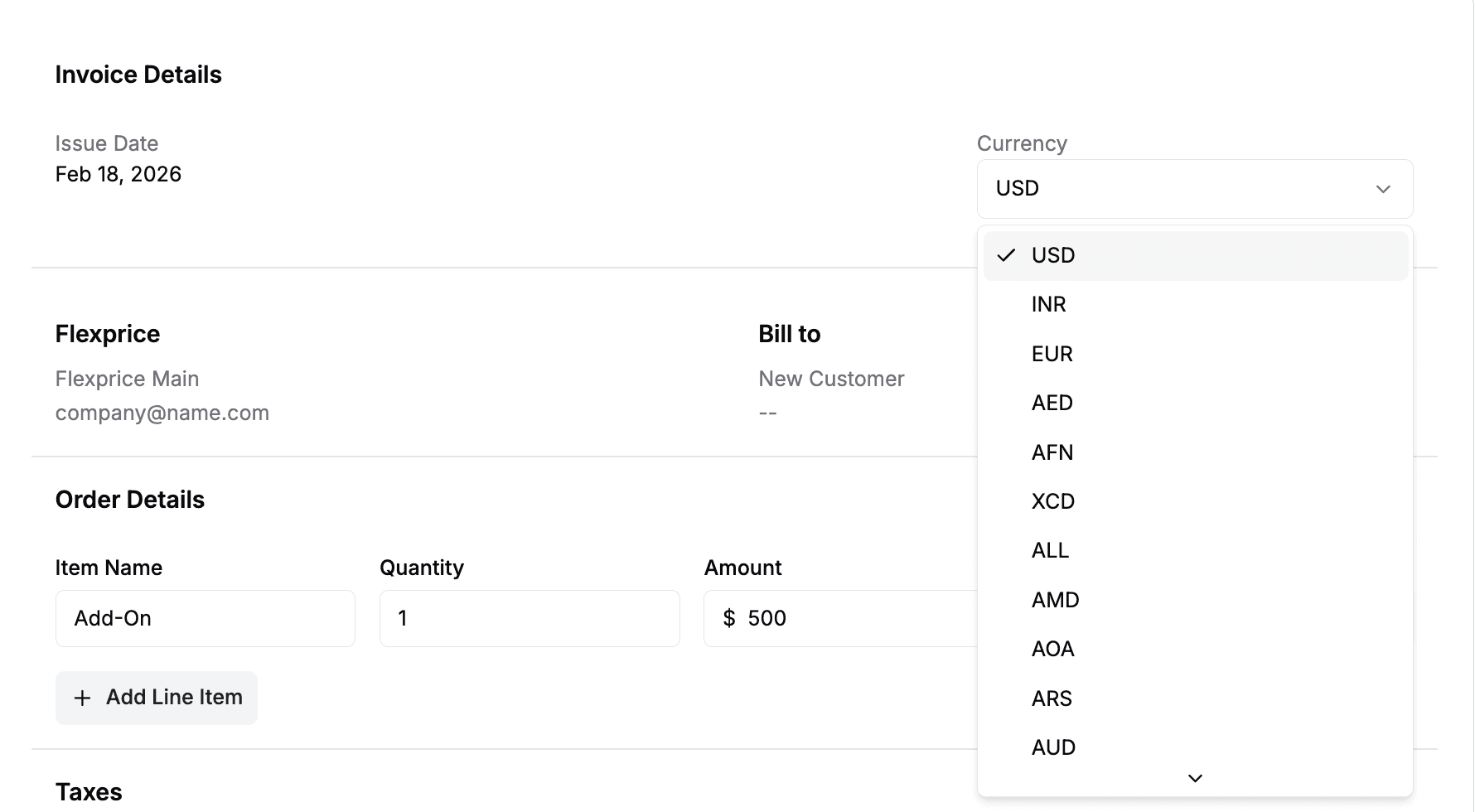
Task: Choose the AOA currency entry
Action: [x=1052, y=649]
